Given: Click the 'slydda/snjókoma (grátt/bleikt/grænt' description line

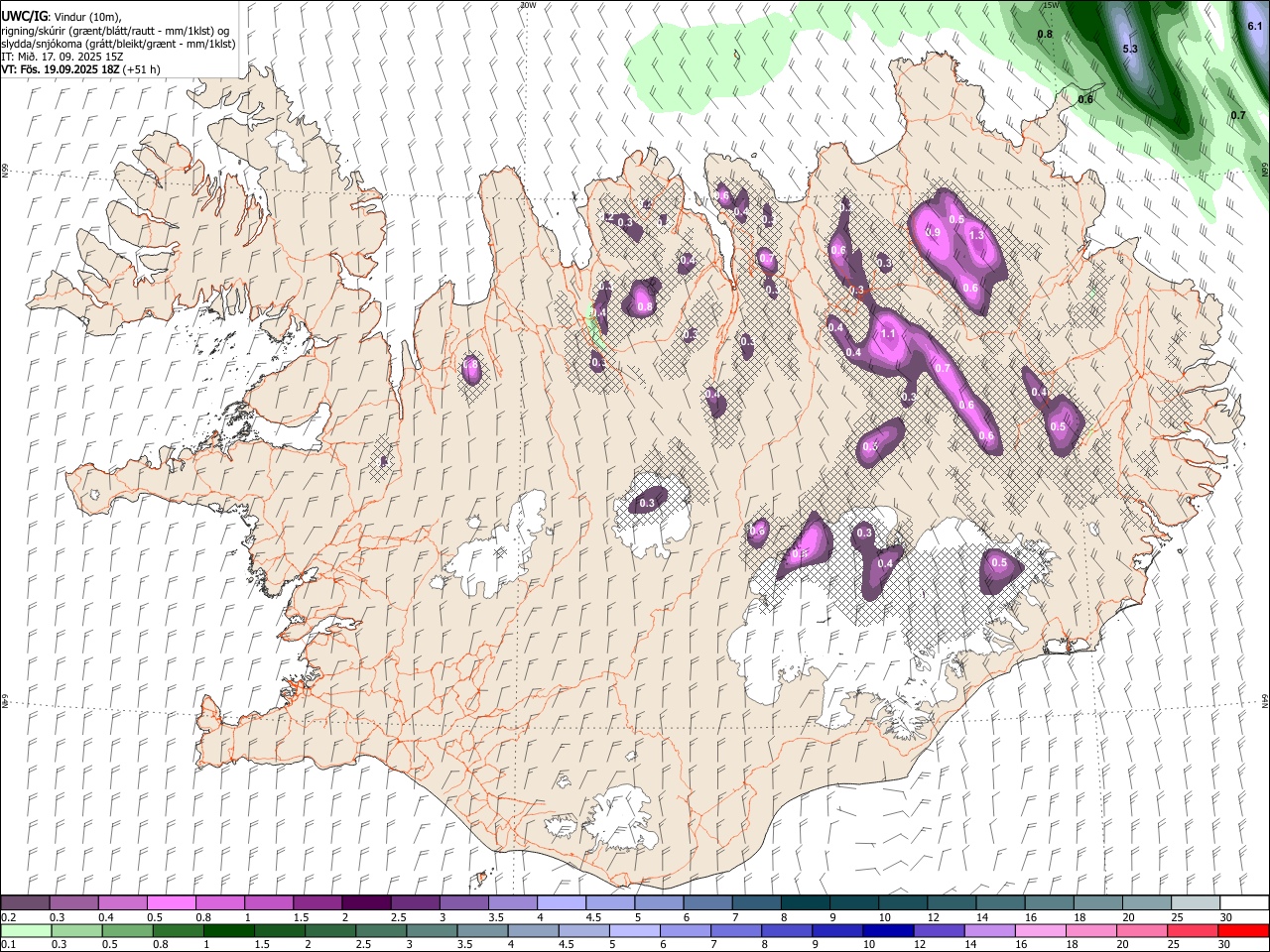Looking at the screenshot, I should point(118,44).
